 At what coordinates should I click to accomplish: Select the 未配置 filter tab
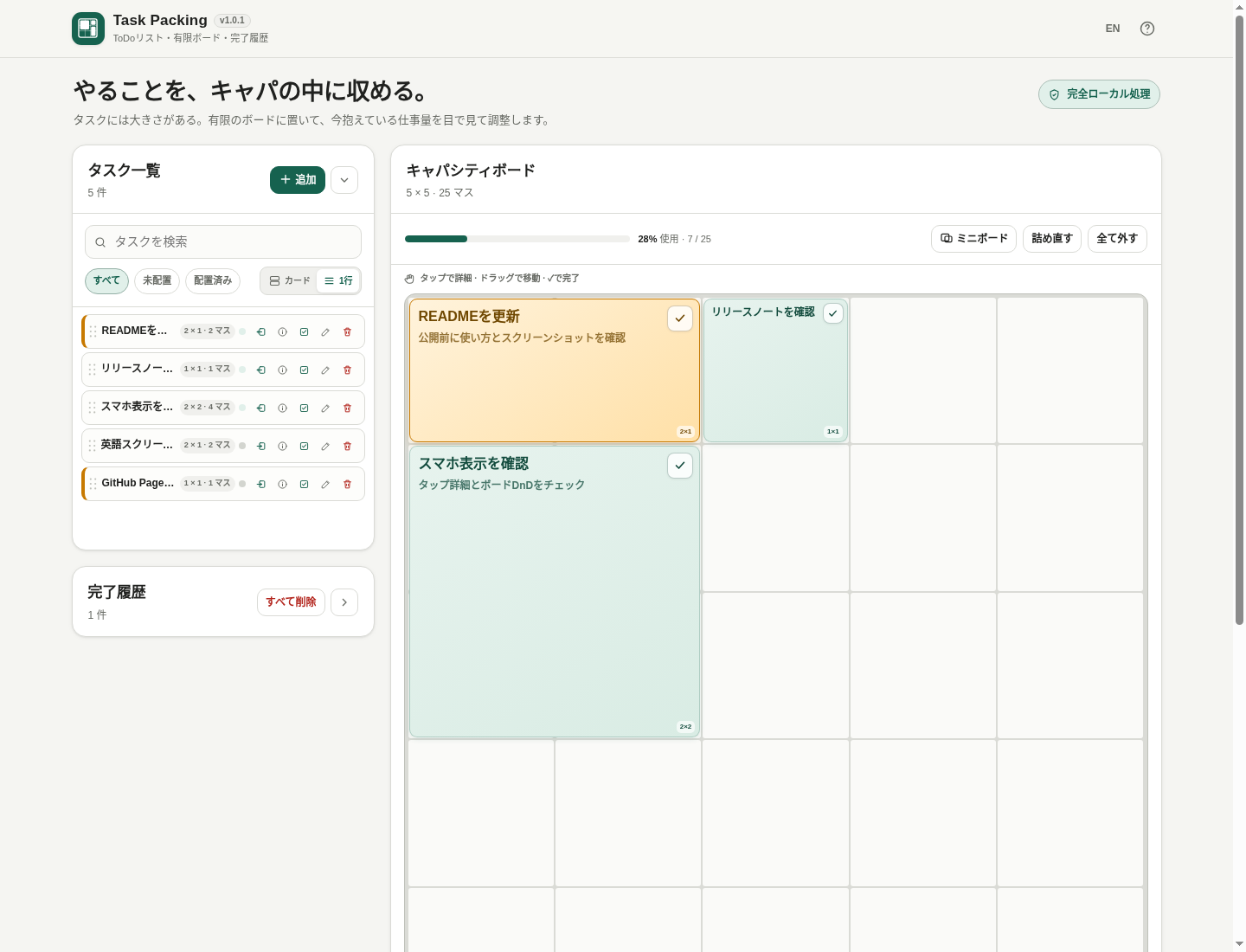click(157, 281)
